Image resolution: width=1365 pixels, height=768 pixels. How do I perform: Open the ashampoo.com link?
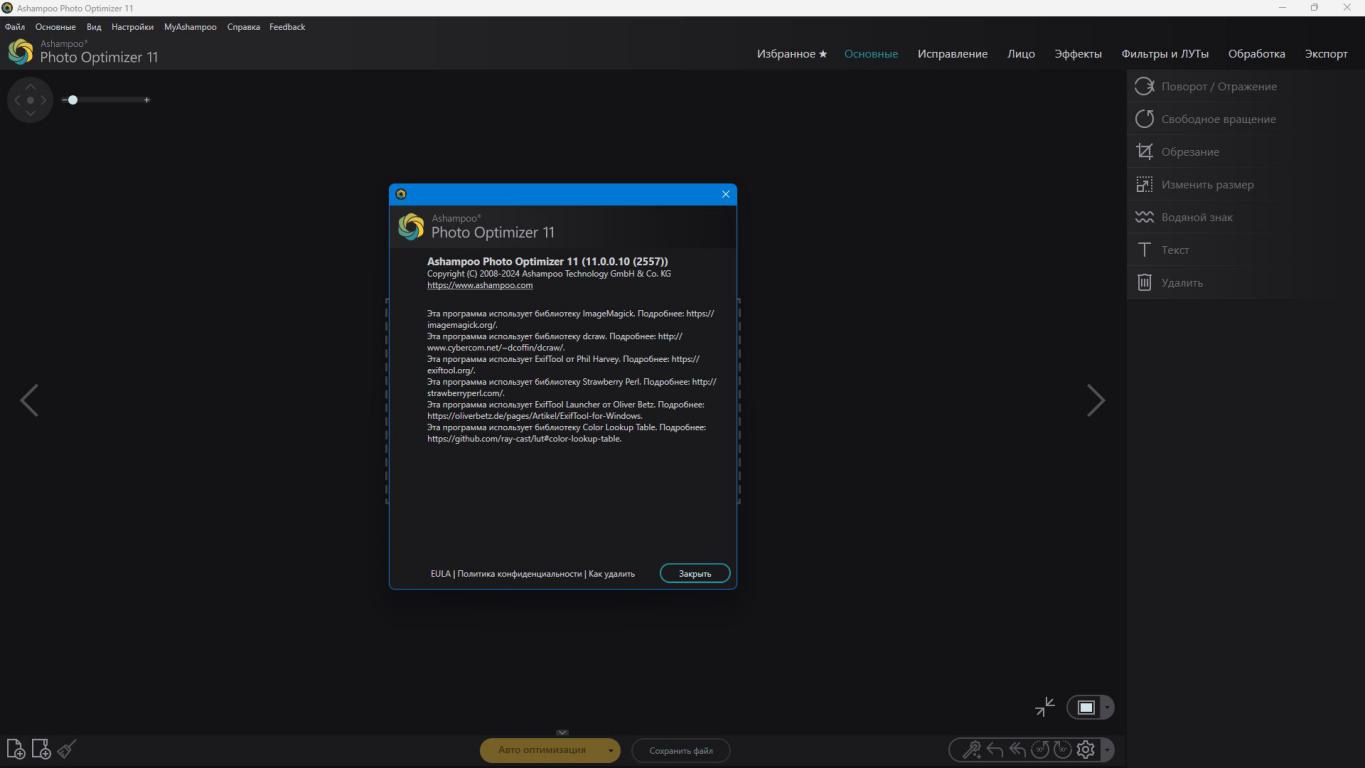coord(480,285)
